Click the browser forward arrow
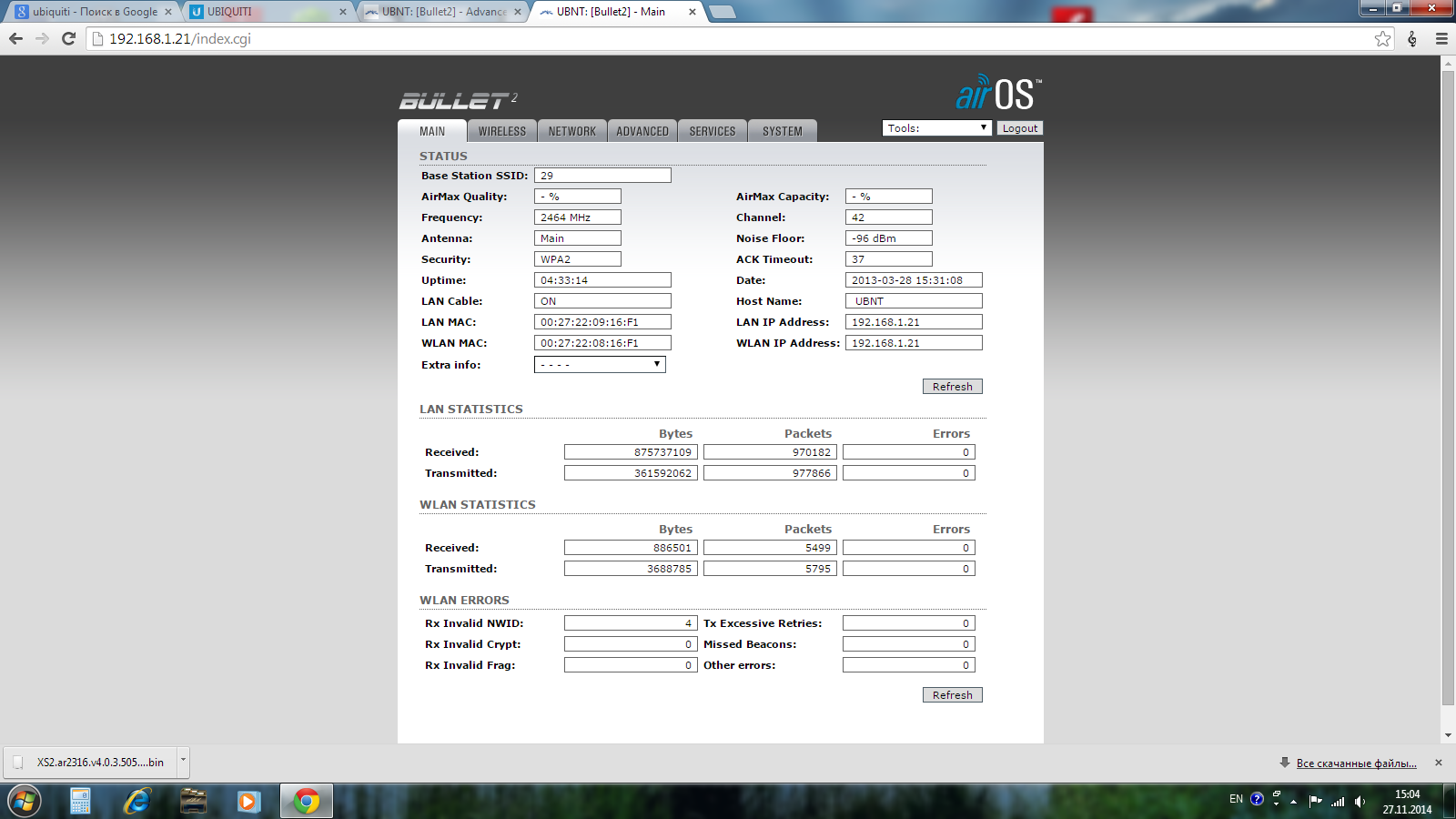 click(42, 38)
